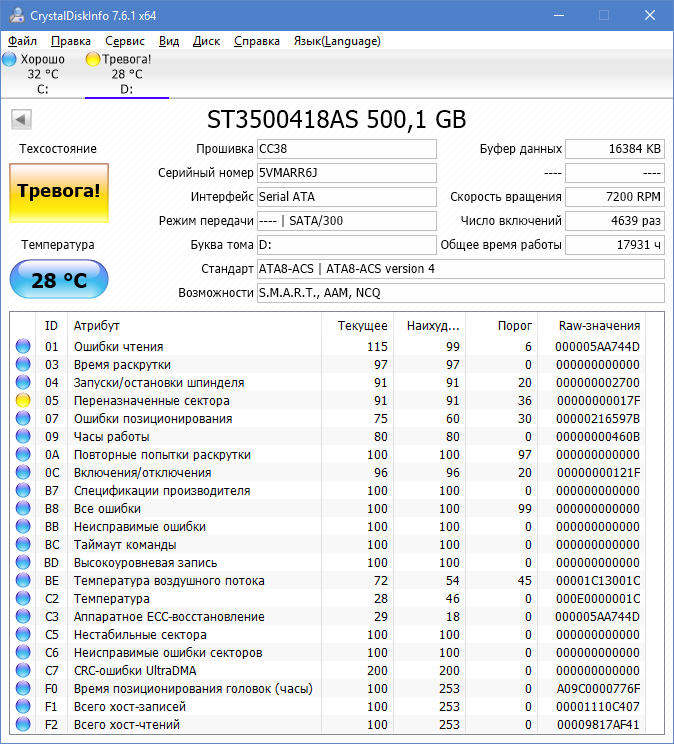Click status icon of Нестабильные сектора row

coord(23,635)
